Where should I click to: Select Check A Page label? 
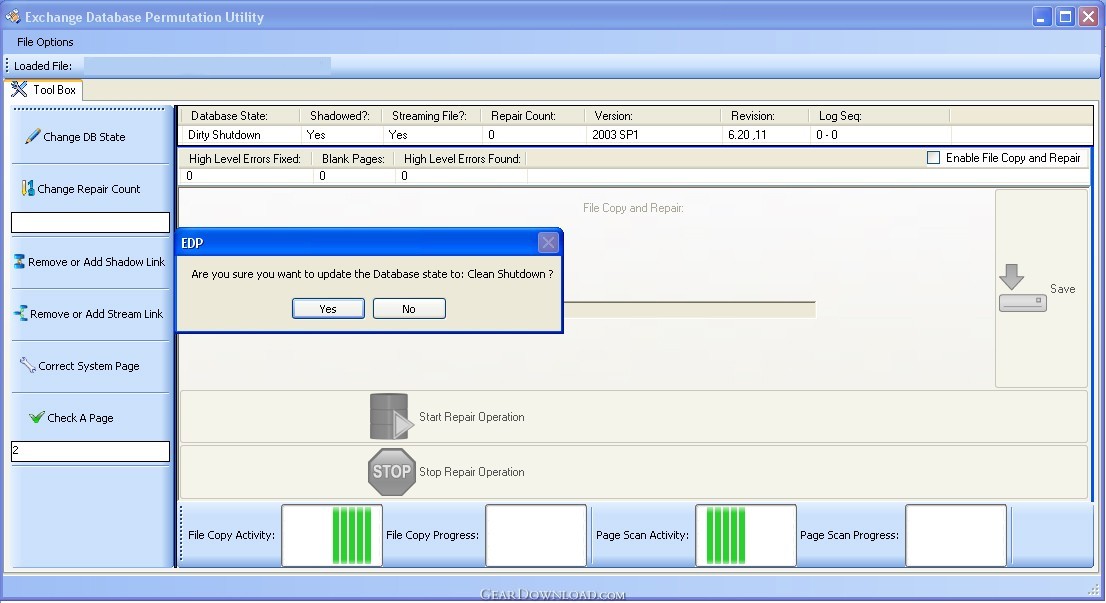(x=80, y=418)
